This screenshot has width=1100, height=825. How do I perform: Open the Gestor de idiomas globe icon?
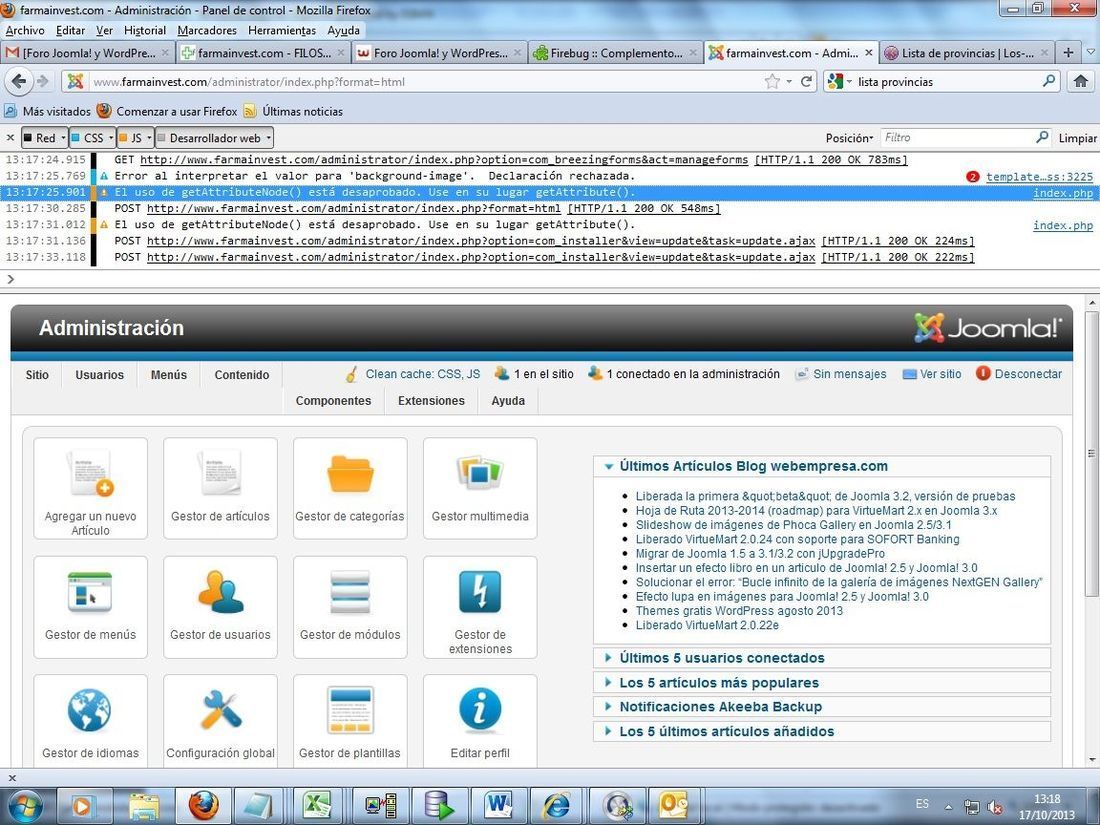(x=90, y=723)
